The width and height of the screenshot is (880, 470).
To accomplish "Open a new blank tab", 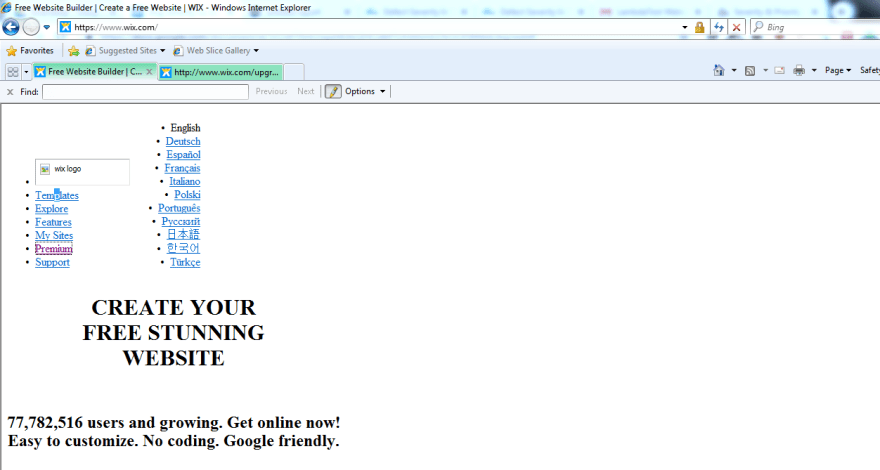I will pyautogui.click(x=294, y=72).
